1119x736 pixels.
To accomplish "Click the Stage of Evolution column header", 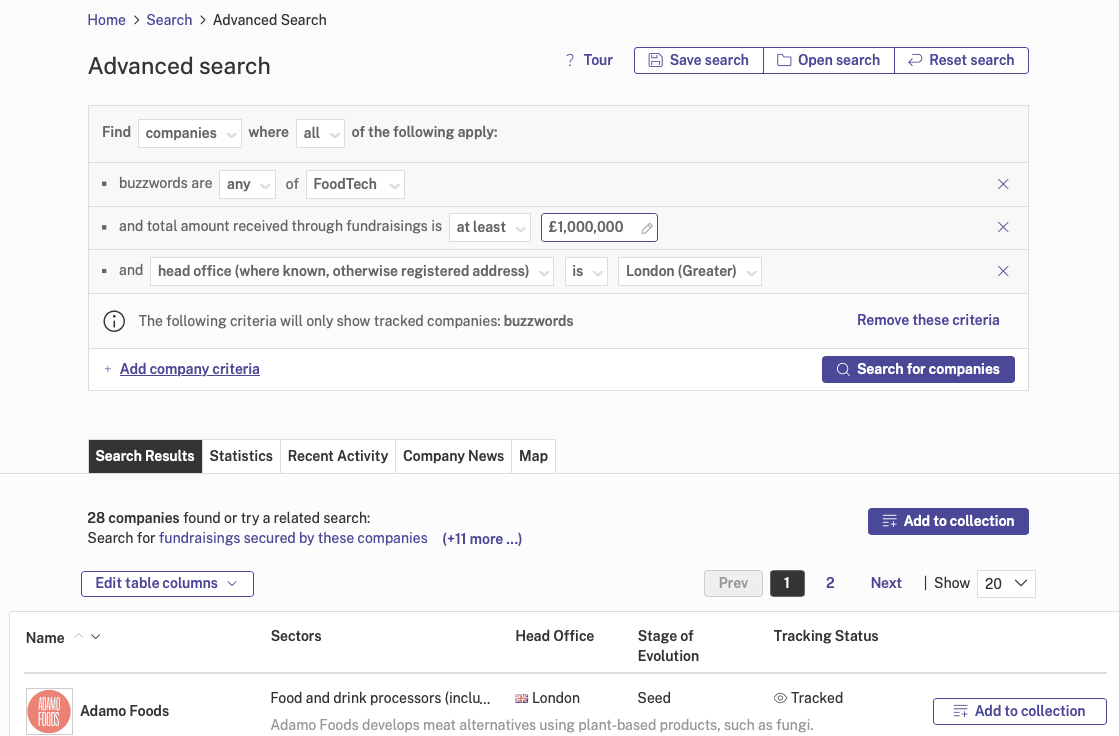I will coord(668,646).
